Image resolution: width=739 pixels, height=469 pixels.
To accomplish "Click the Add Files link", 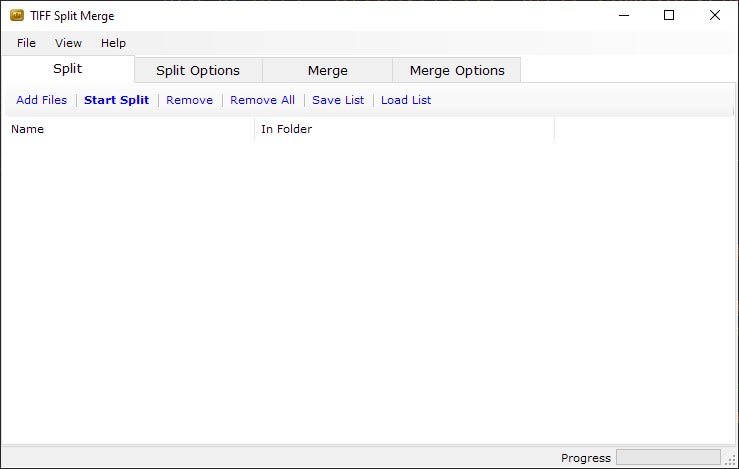I will click(x=41, y=100).
